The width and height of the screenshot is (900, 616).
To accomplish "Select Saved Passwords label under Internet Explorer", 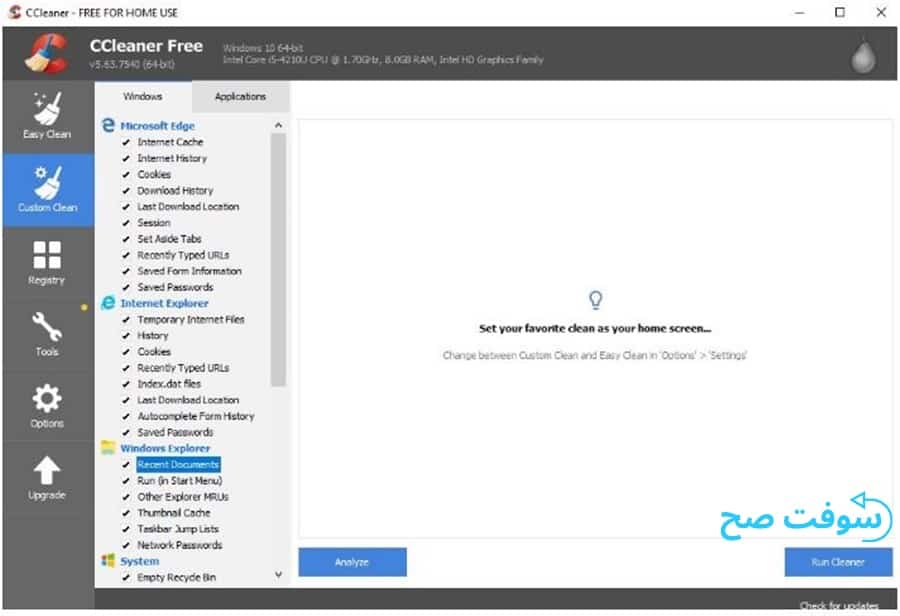I will tap(175, 432).
